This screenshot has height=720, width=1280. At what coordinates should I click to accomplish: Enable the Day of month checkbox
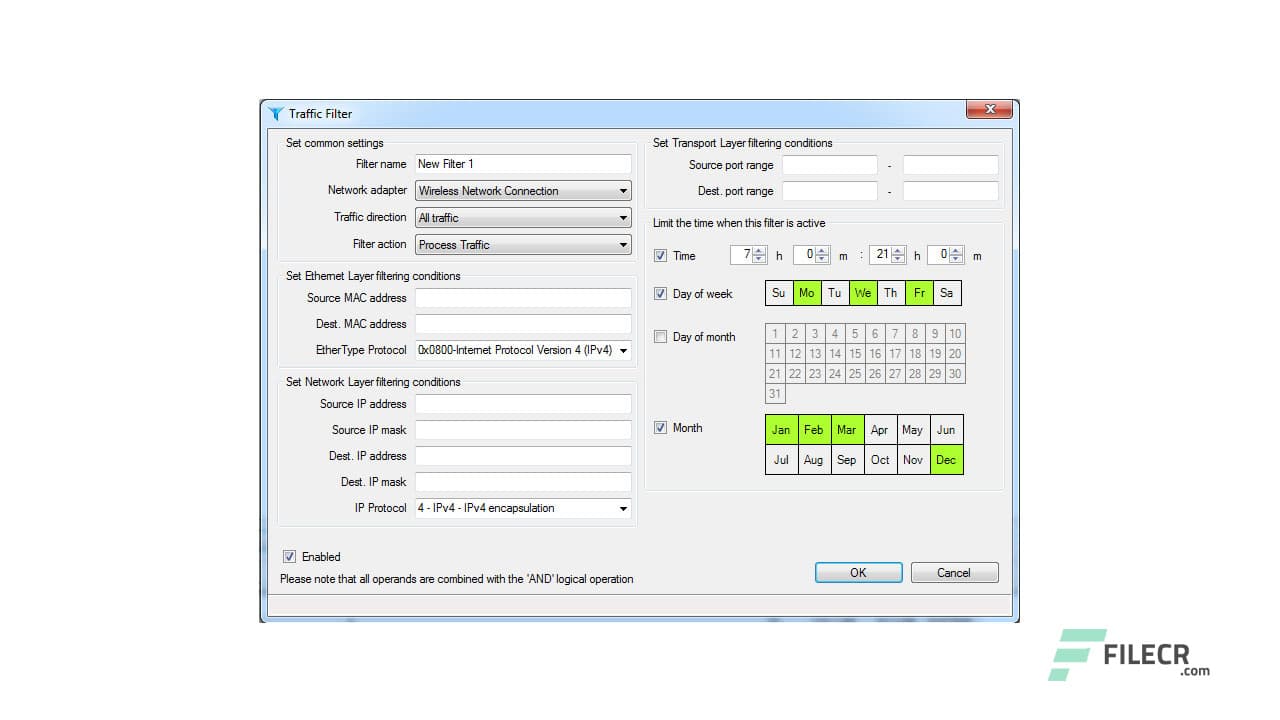pyautogui.click(x=660, y=336)
